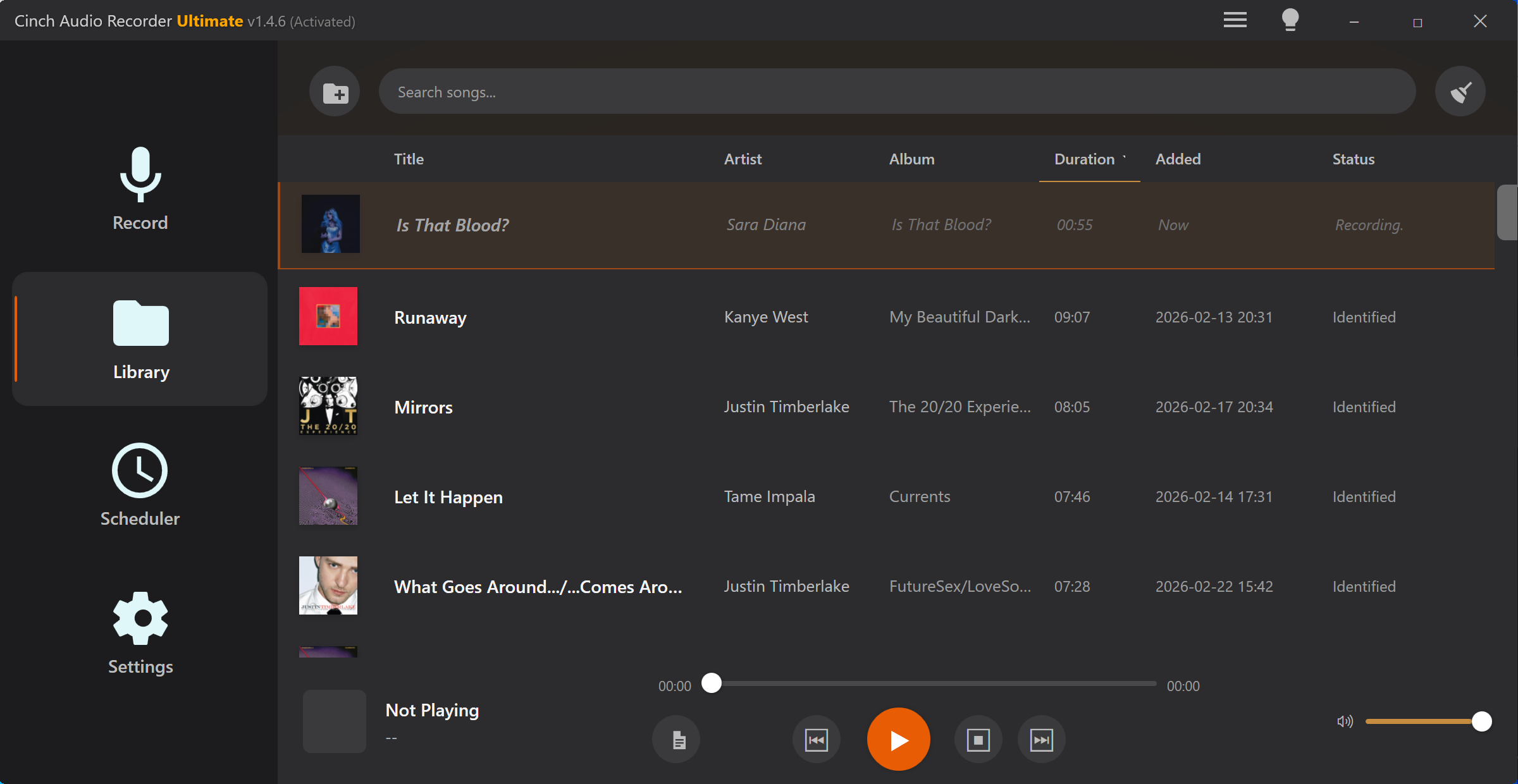Sort by Title column
This screenshot has height=784, width=1518.
pyautogui.click(x=409, y=159)
